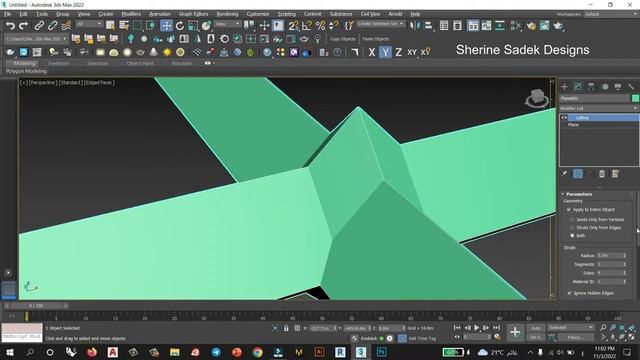The image size is (640, 360).
Task: Open the Modifier List dropdown
Action: (599, 108)
